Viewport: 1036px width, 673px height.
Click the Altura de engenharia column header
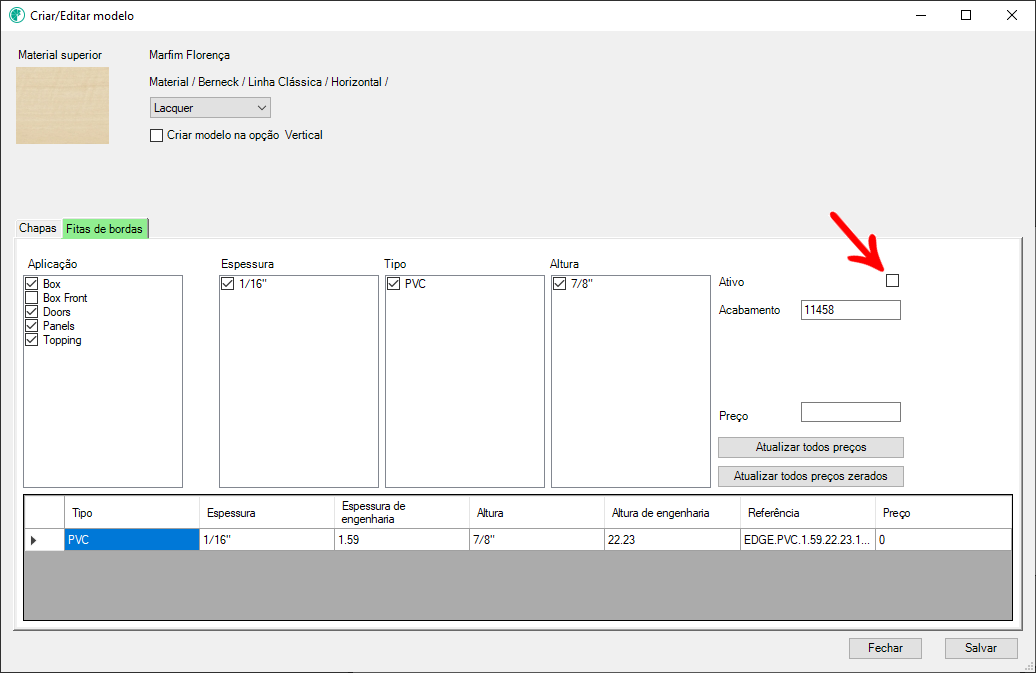[x=672, y=513]
